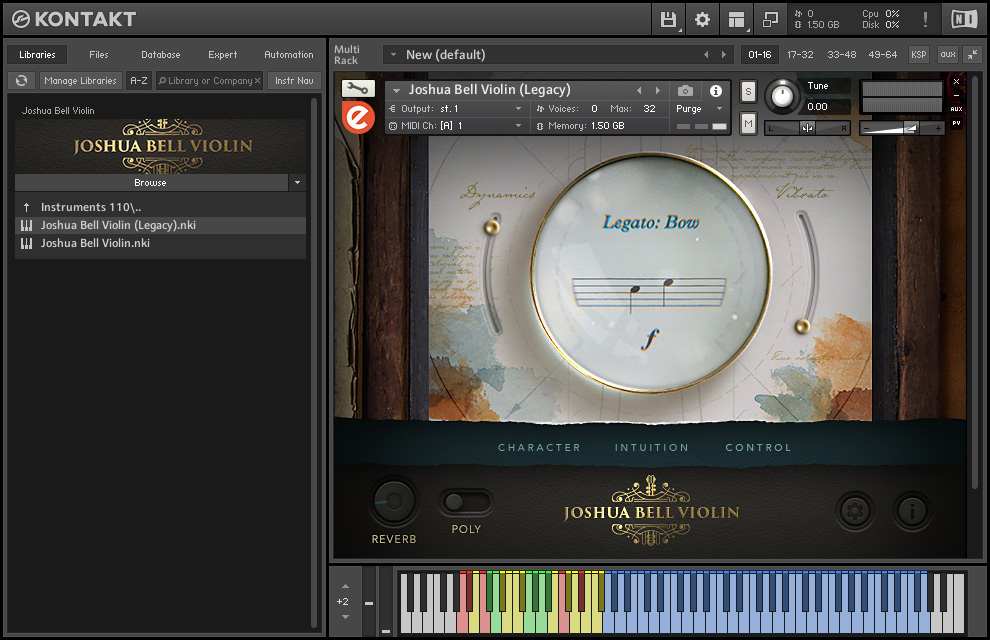Screen dimensions: 990x640
Task: Click the panic exclamation icon
Action: 925,19
